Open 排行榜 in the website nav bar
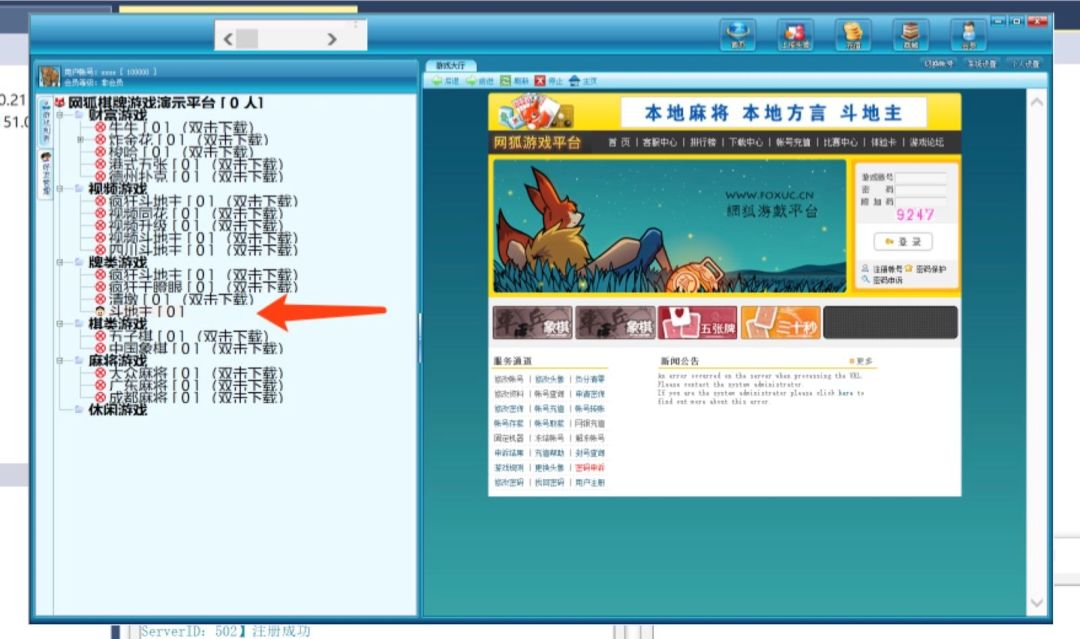 (703, 143)
